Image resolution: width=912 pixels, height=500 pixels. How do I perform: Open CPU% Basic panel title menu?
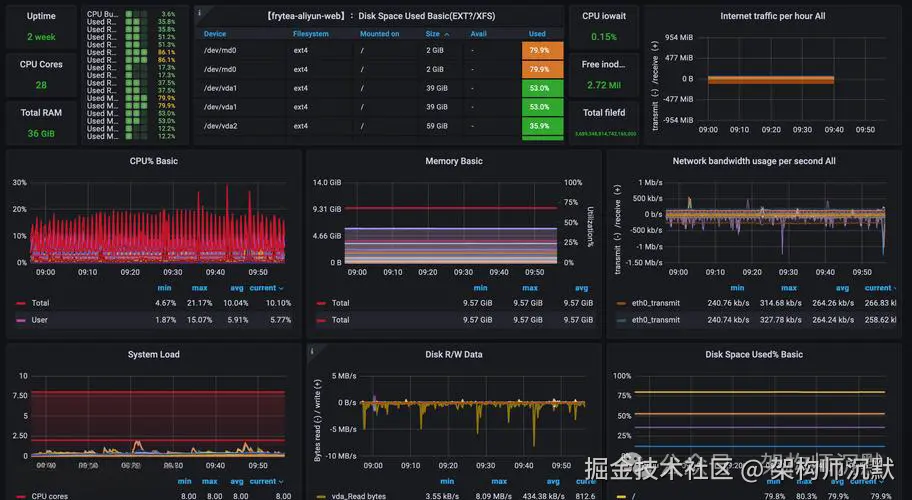(x=154, y=161)
